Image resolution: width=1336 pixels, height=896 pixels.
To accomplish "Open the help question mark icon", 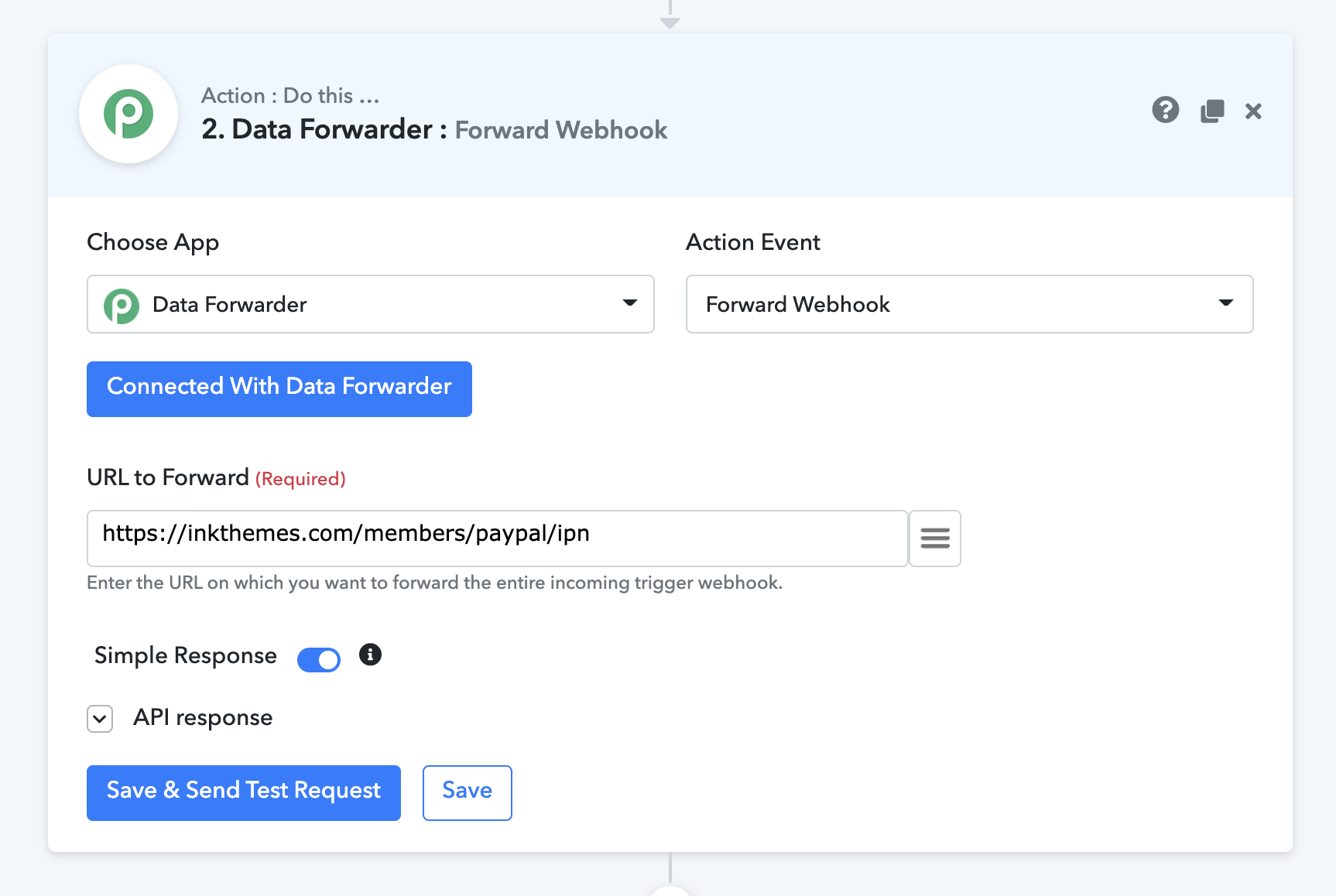I will (1165, 111).
